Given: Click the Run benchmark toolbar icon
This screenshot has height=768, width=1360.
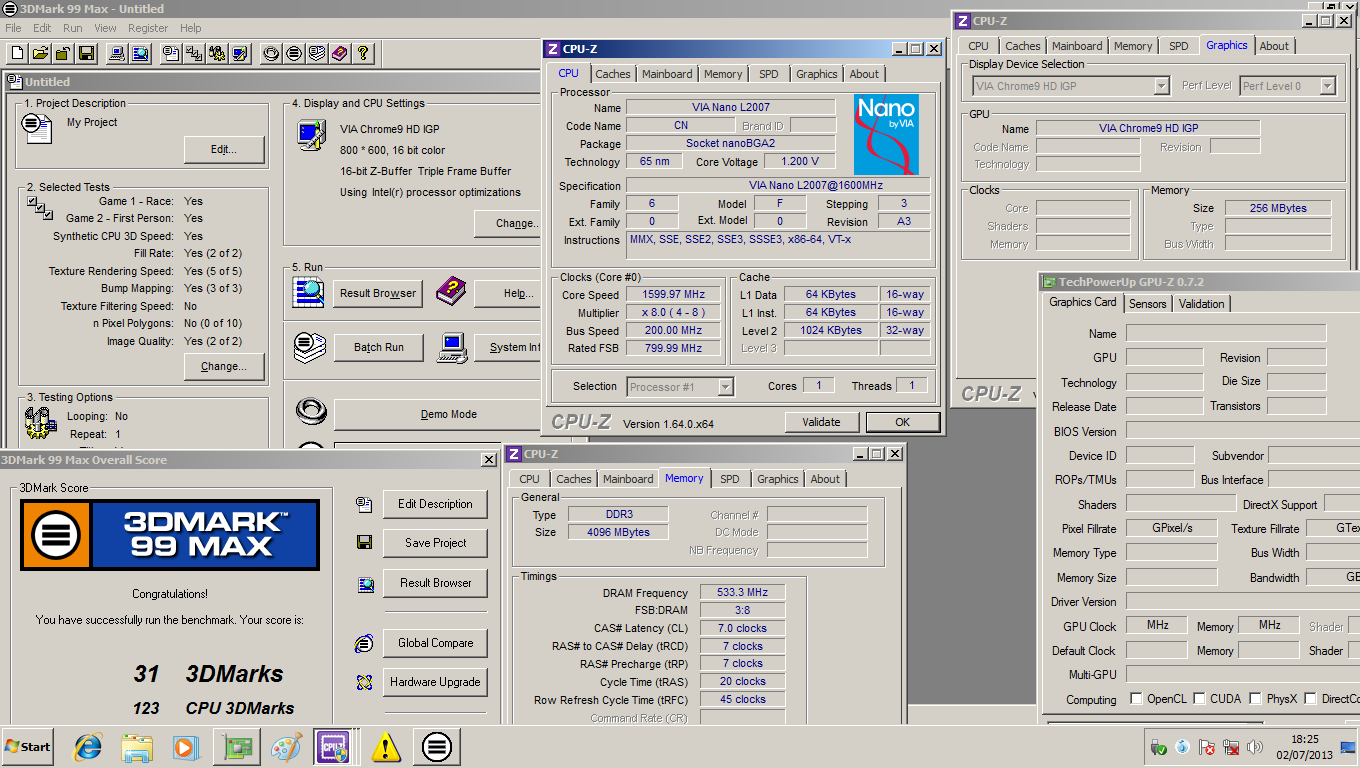Looking at the screenshot, I should [294, 53].
